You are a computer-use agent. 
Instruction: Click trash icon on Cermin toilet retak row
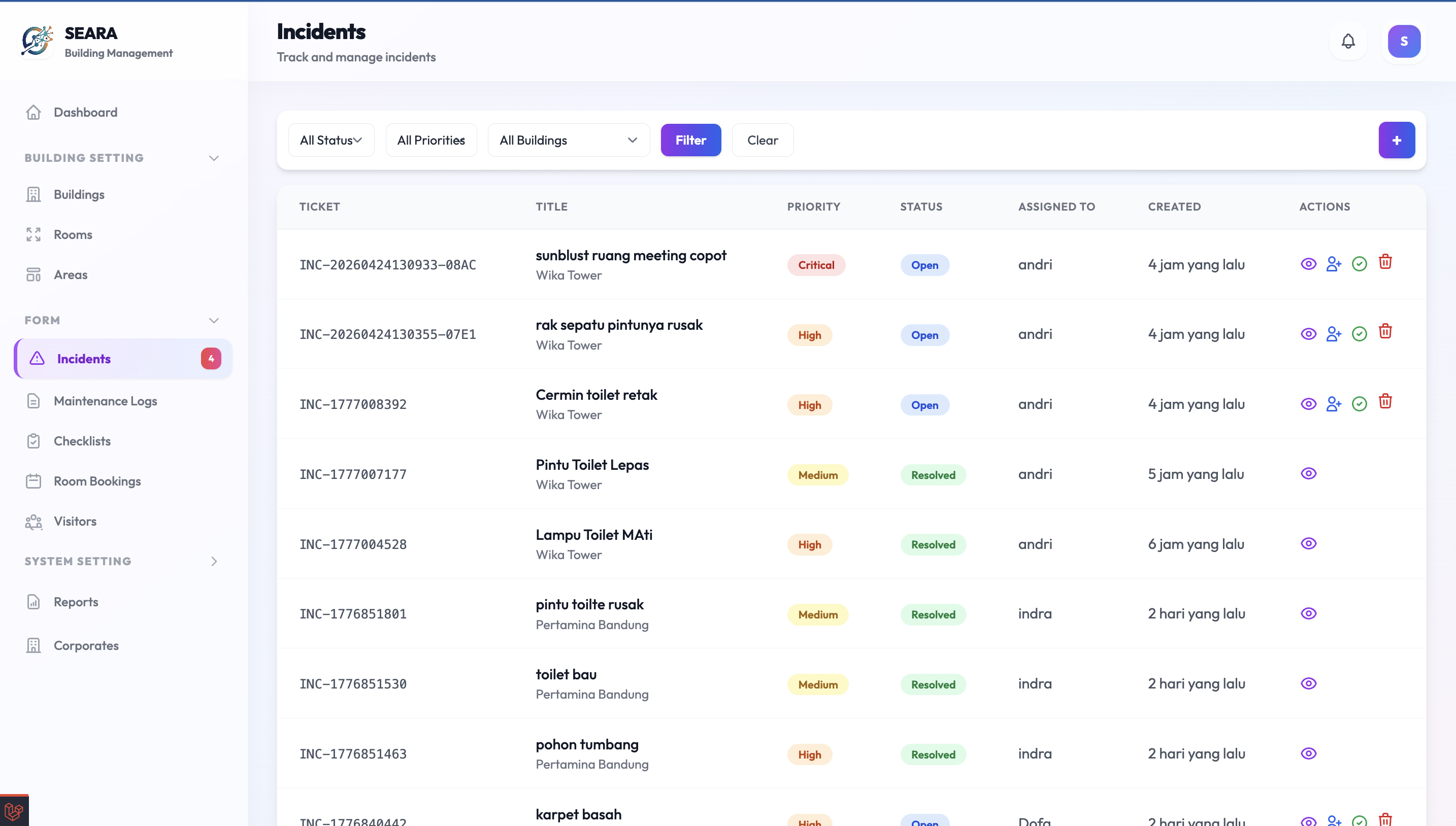pos(1385,402)
